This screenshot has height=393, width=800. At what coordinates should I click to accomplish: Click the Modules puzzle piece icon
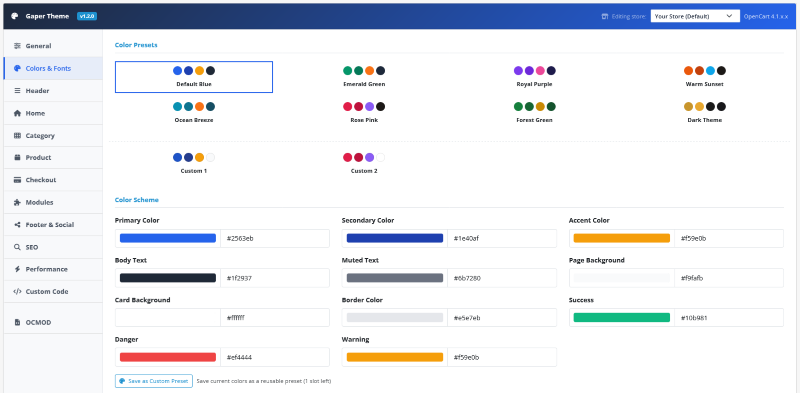point(17,203)
